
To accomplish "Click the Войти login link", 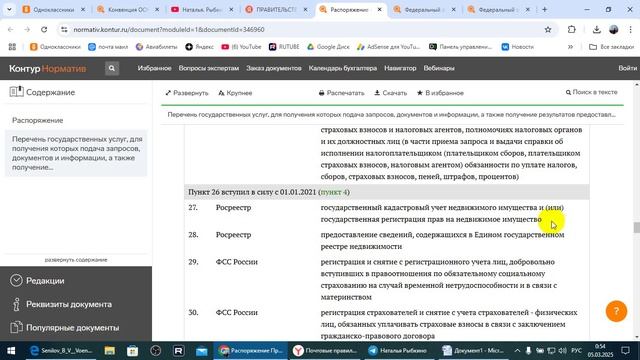I will click(627, 68).
